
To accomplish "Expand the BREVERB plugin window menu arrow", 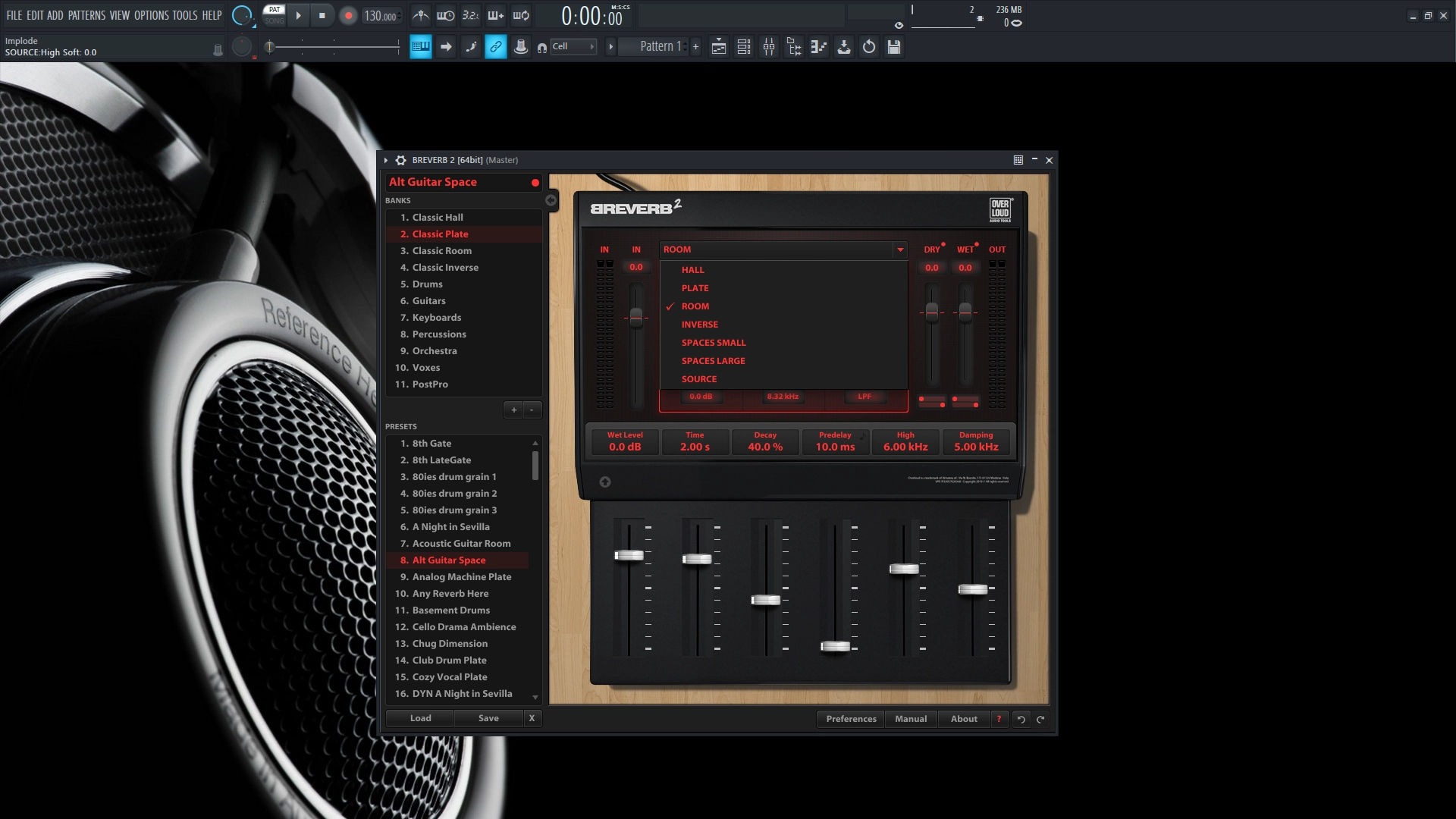I will (386, 160).
